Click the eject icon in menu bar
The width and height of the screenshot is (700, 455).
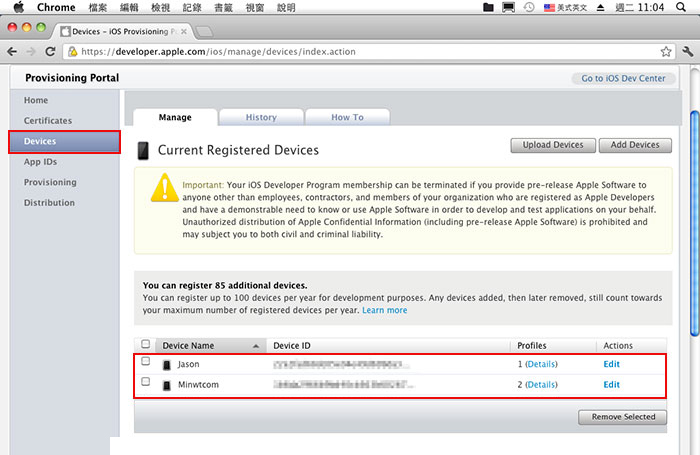pos(601,7)
